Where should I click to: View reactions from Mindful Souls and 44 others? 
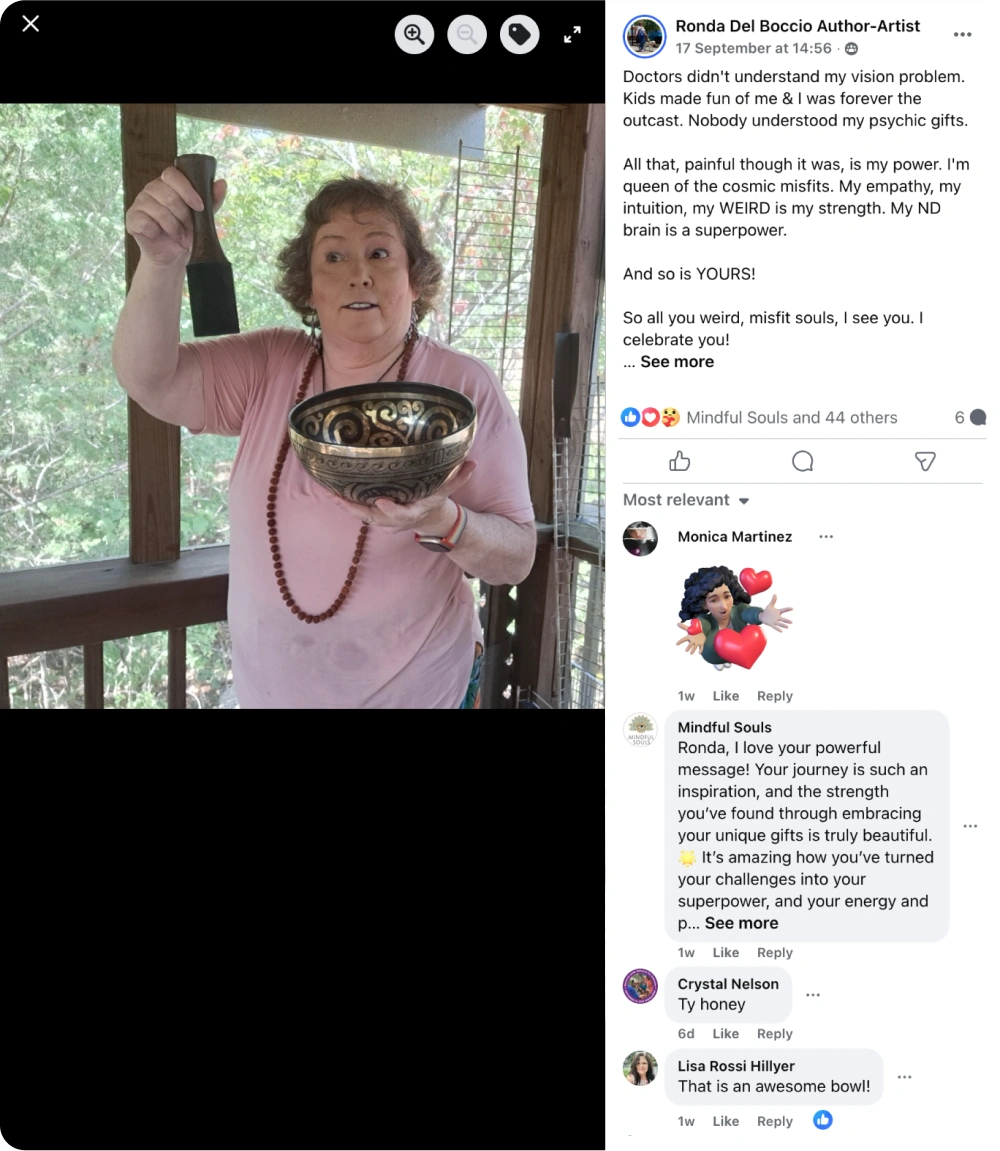pos(791,418)
